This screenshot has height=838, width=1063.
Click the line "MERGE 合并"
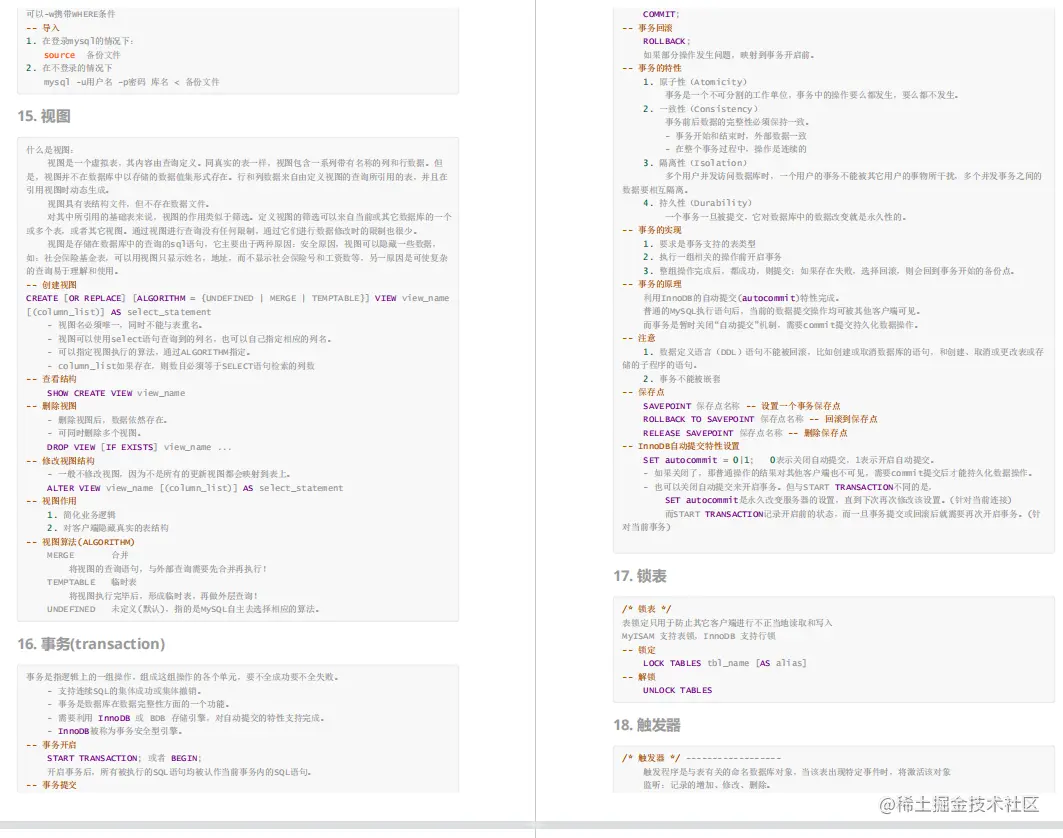pyautogui.click(x=87, y=555)
